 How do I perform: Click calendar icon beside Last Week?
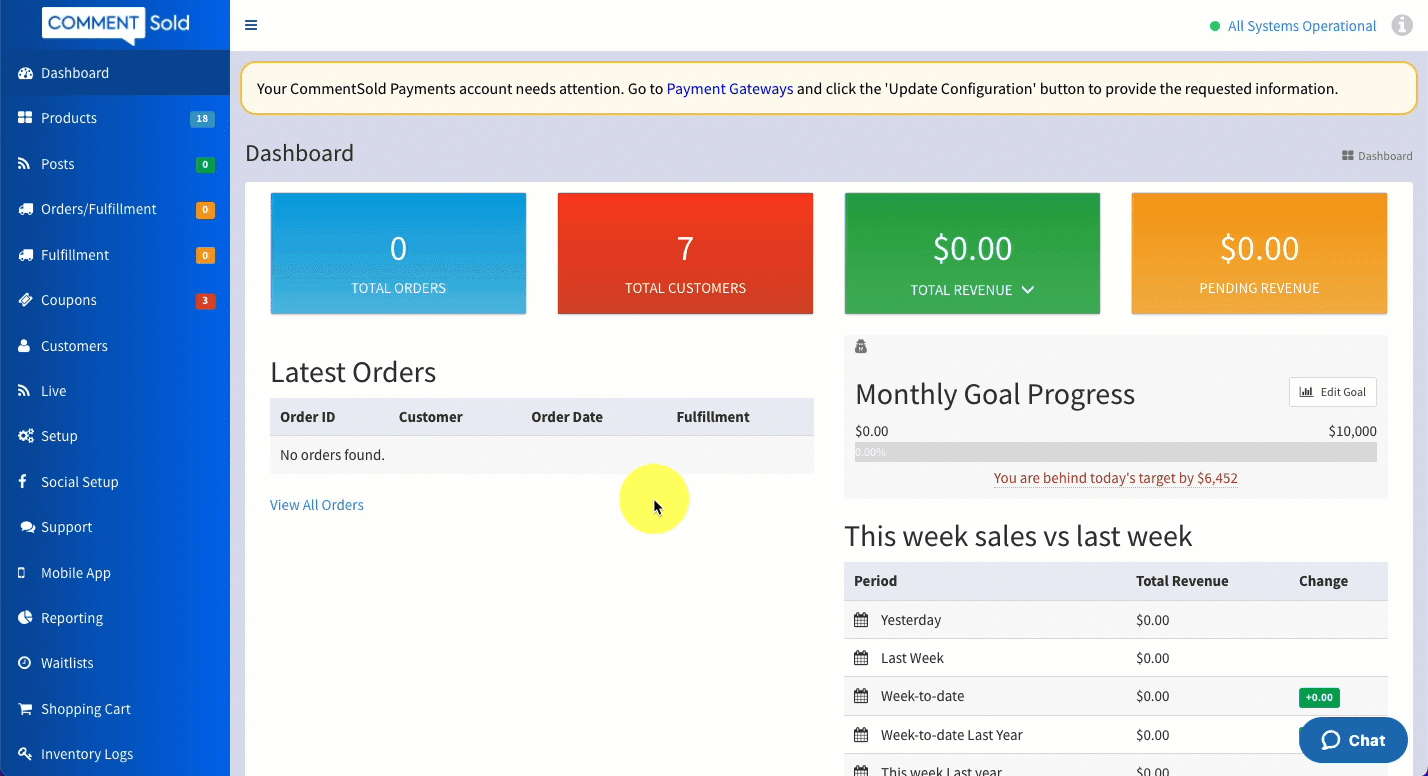(861, 658)
